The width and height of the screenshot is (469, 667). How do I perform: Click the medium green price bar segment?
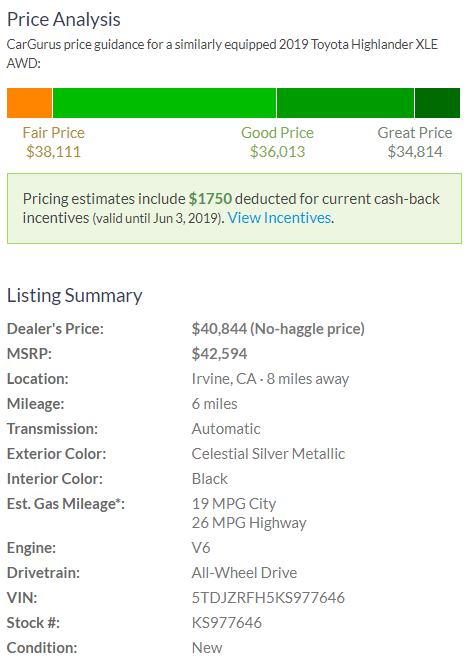[x=345, y=103]
